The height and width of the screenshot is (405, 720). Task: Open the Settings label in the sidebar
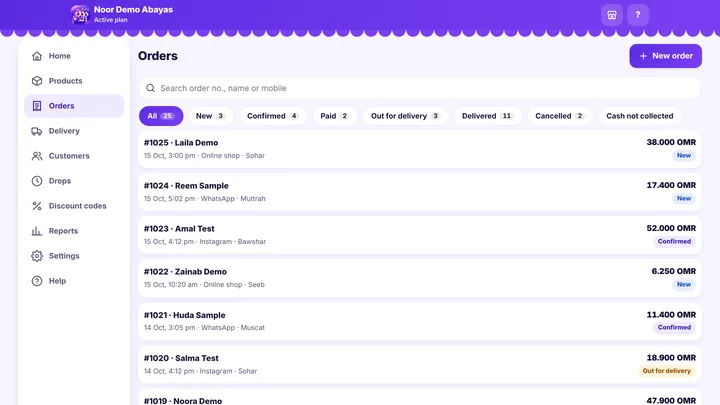coord(64,256)
